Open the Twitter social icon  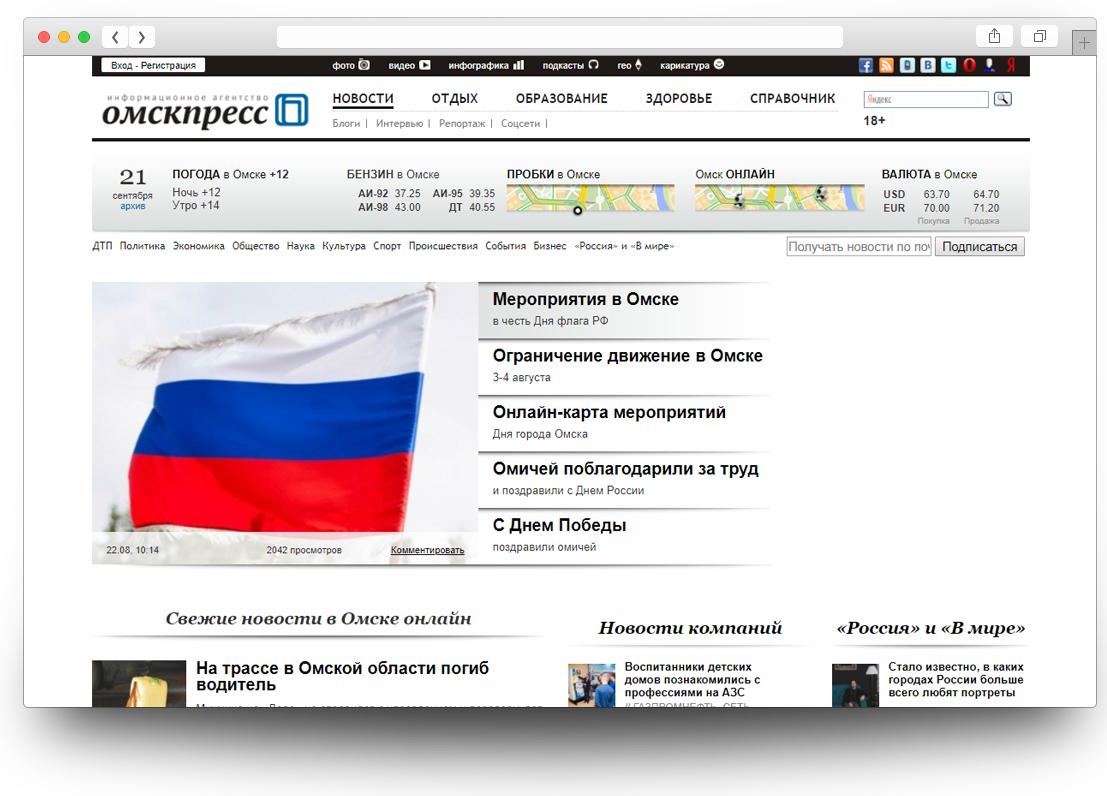click(948, 66)
